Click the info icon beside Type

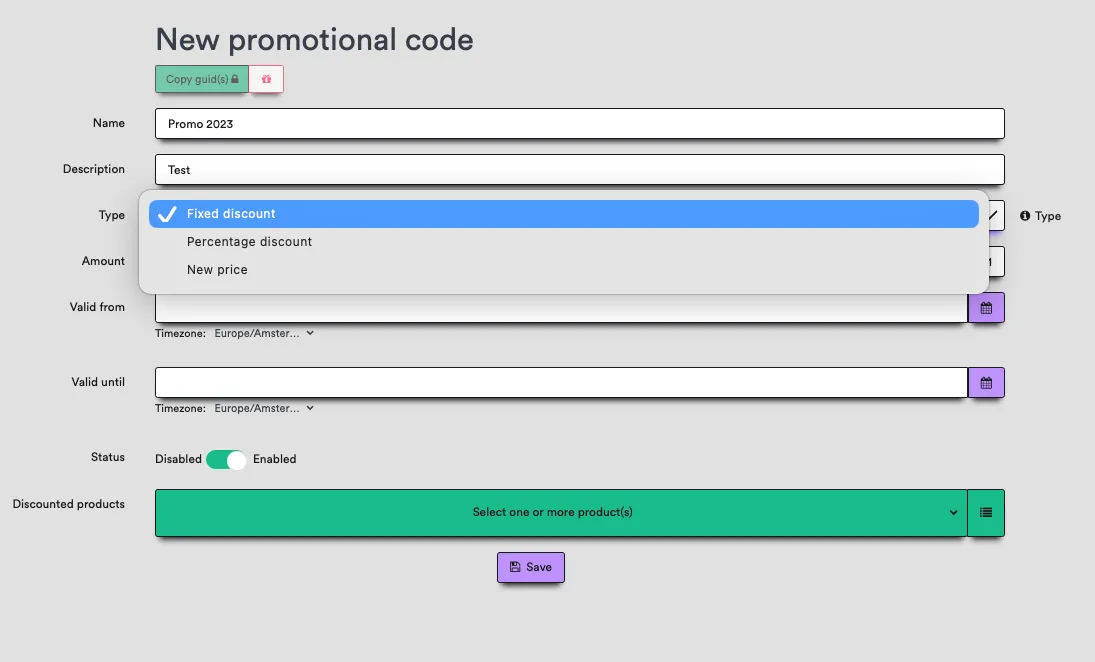tap(1025, 216)
